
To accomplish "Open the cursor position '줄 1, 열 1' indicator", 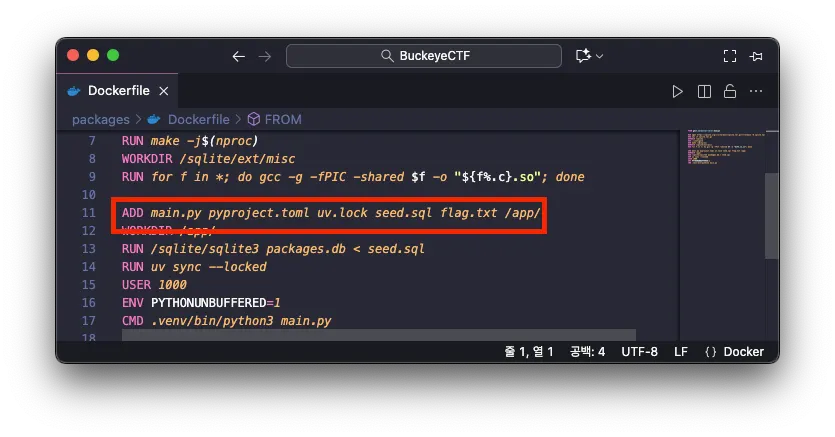I will pyautogui.click(x=529, y=352).
